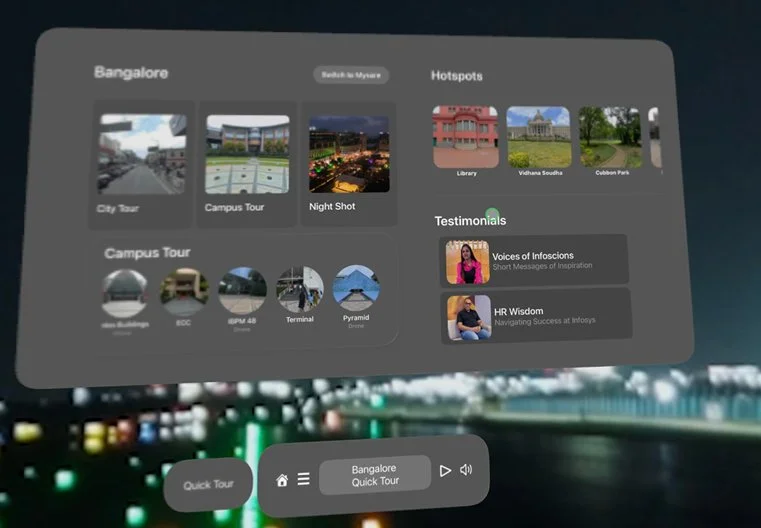Viewport: 761px width, 528px height.
Task: Select the Vidhana Soudha hotspot thumbnail
Action: (x=539, y=137)
